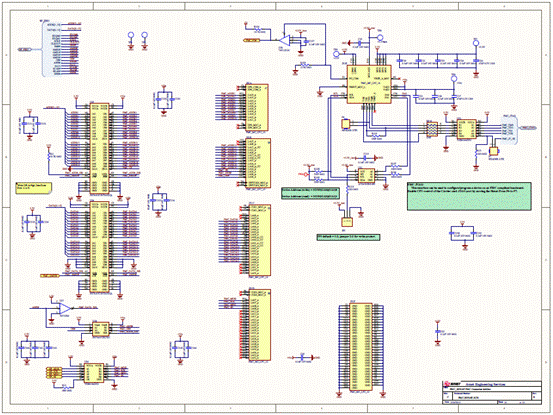Click the yellow port beside the lower buffer IC
The height and width of the screenshot is (415, 553).
(x=50, y=275)
